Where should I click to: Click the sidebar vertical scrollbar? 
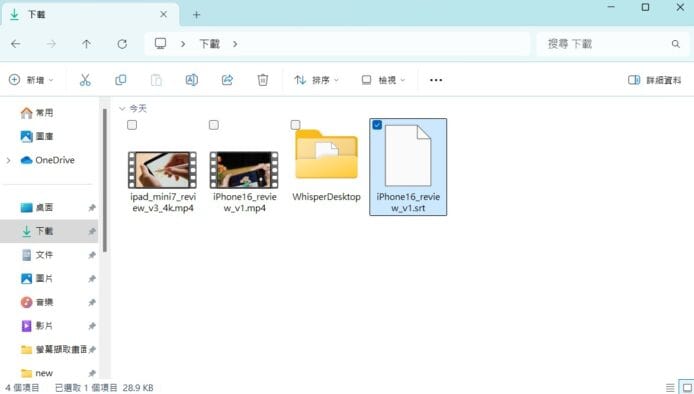[105, 180]
